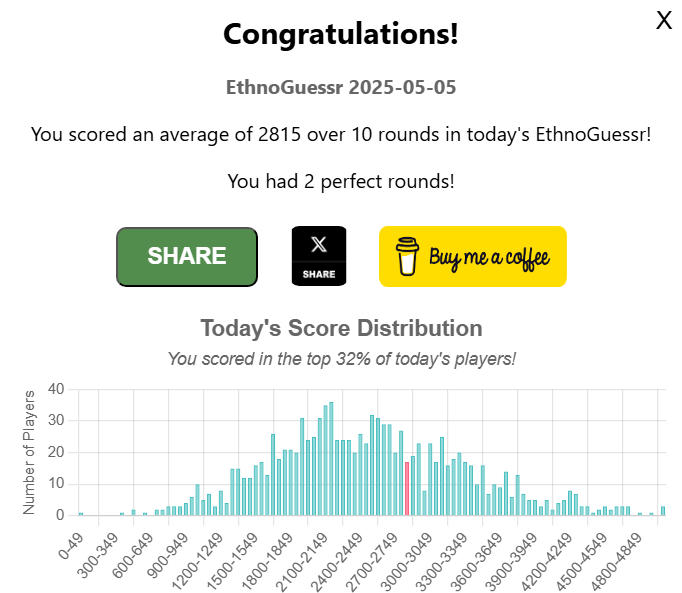Click the 0-49 axis label
682x593 pixels.
pyautogui.click(x=71, y=546)
